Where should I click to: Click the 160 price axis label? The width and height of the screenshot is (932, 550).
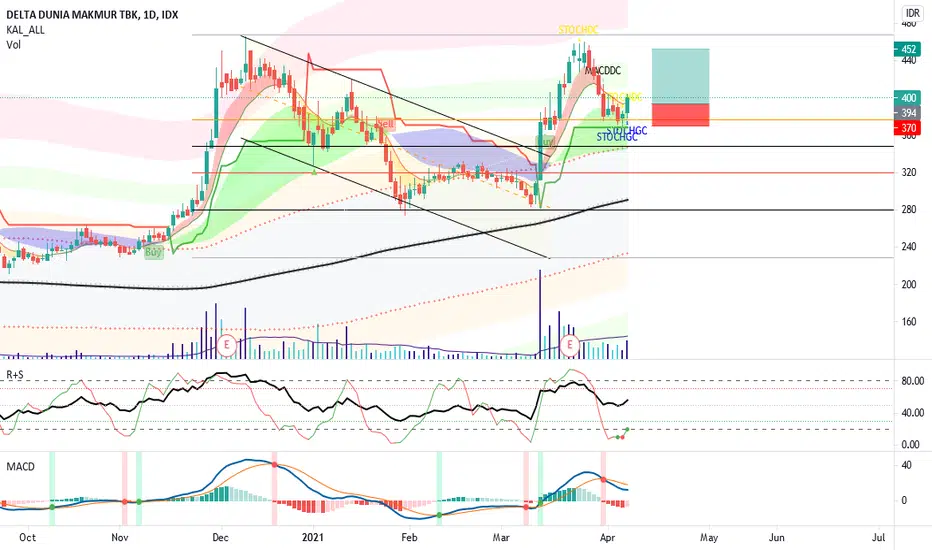[x=908, y=322]
